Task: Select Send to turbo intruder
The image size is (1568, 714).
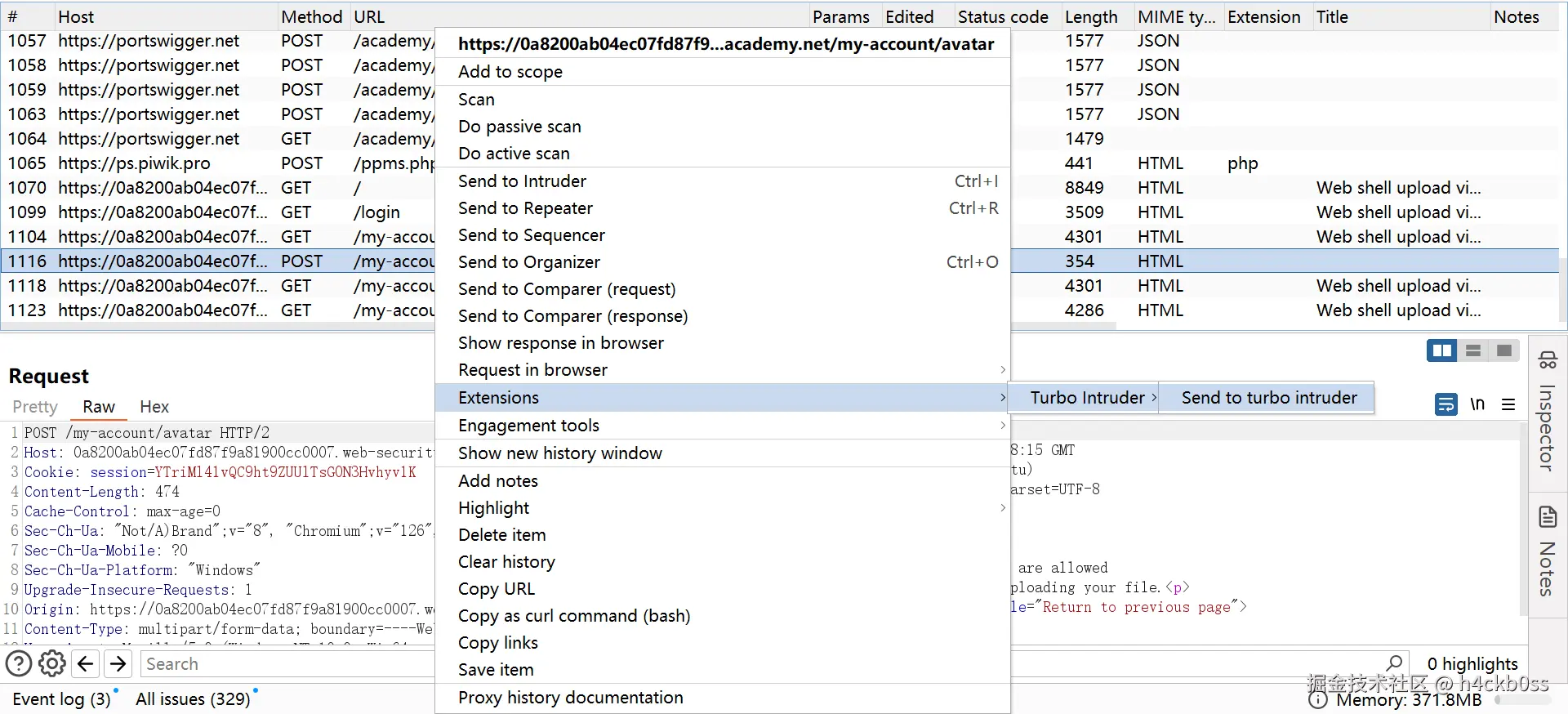Action: (x=1268, y=398)
